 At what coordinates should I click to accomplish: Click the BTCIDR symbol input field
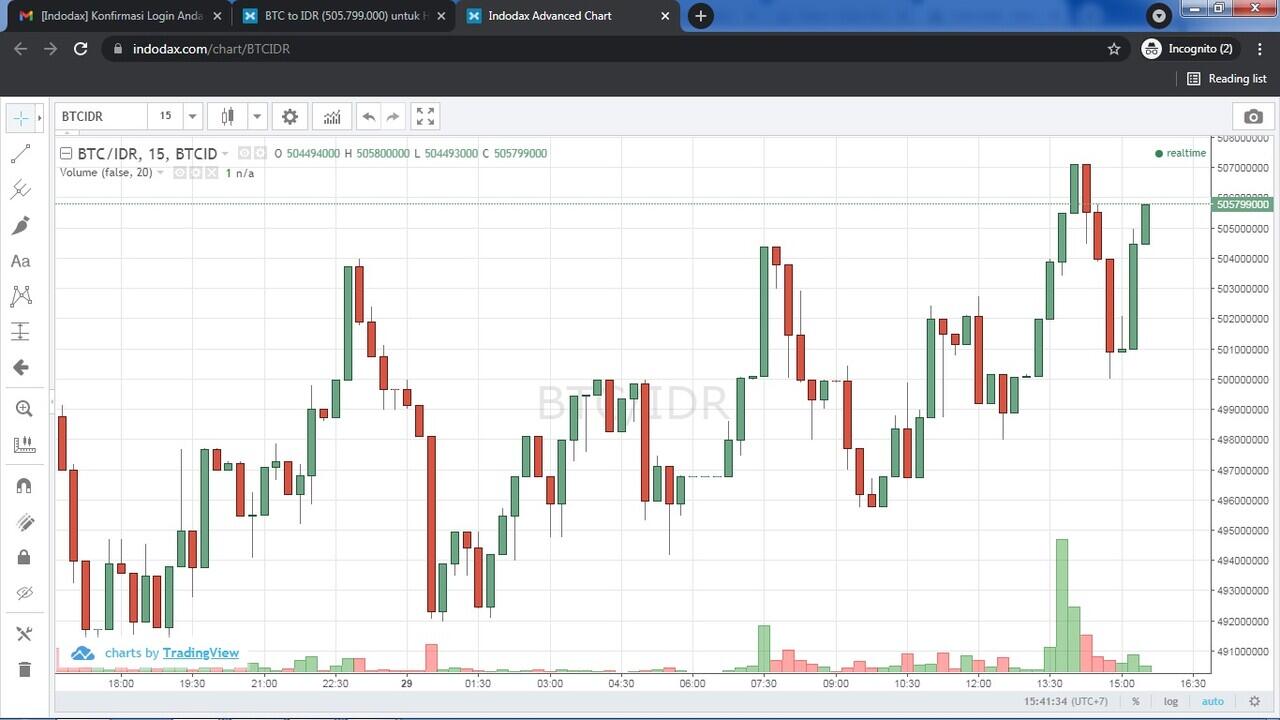pos(101,116)
